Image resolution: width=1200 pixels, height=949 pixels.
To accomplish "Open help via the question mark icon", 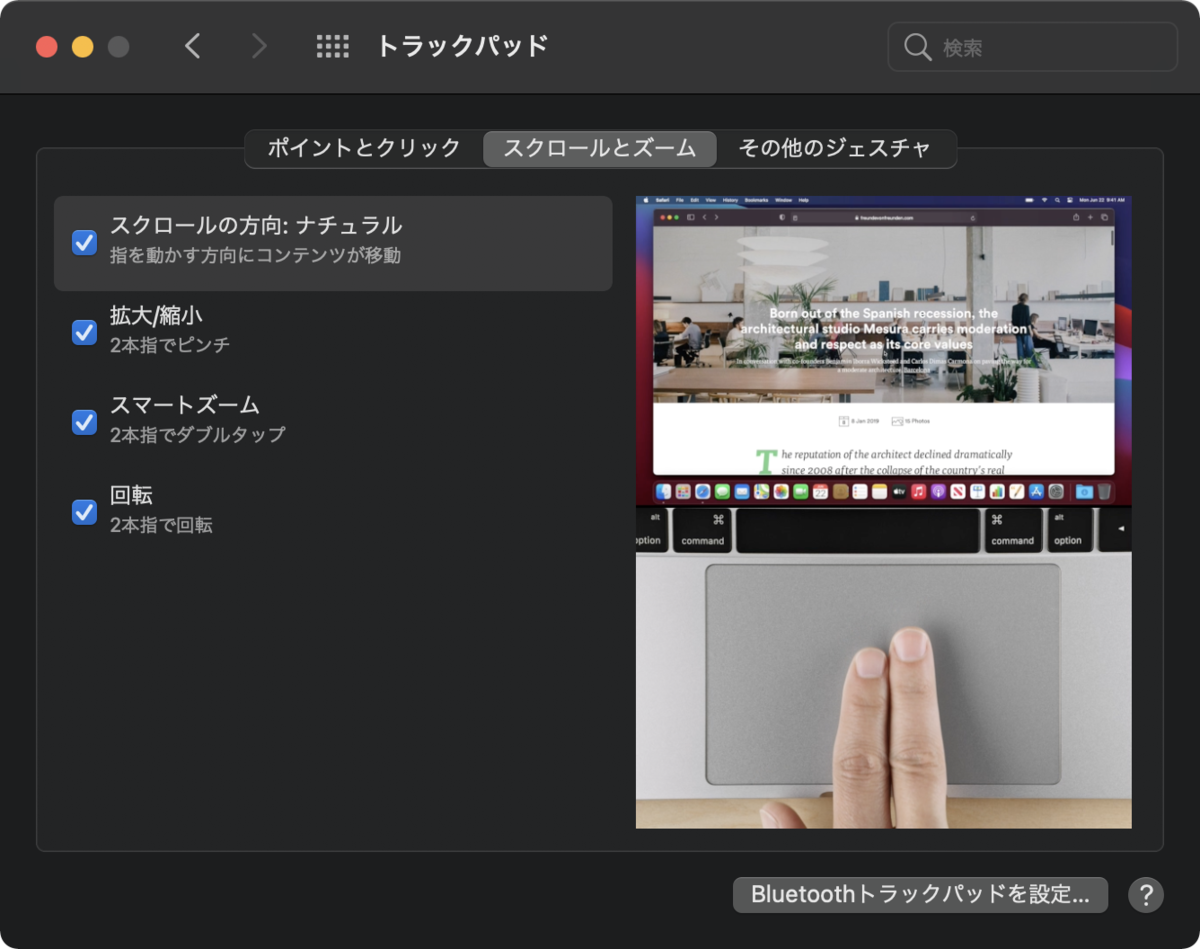I will (x=1145, y=895).
